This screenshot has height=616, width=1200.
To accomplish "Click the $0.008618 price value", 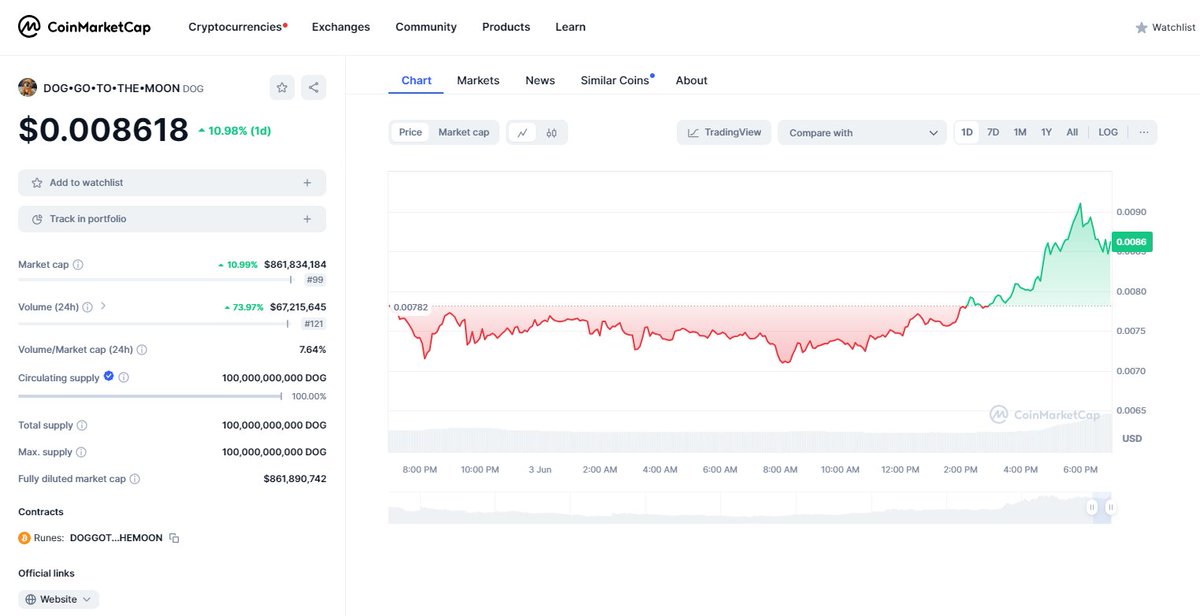I will click(103, 129).
